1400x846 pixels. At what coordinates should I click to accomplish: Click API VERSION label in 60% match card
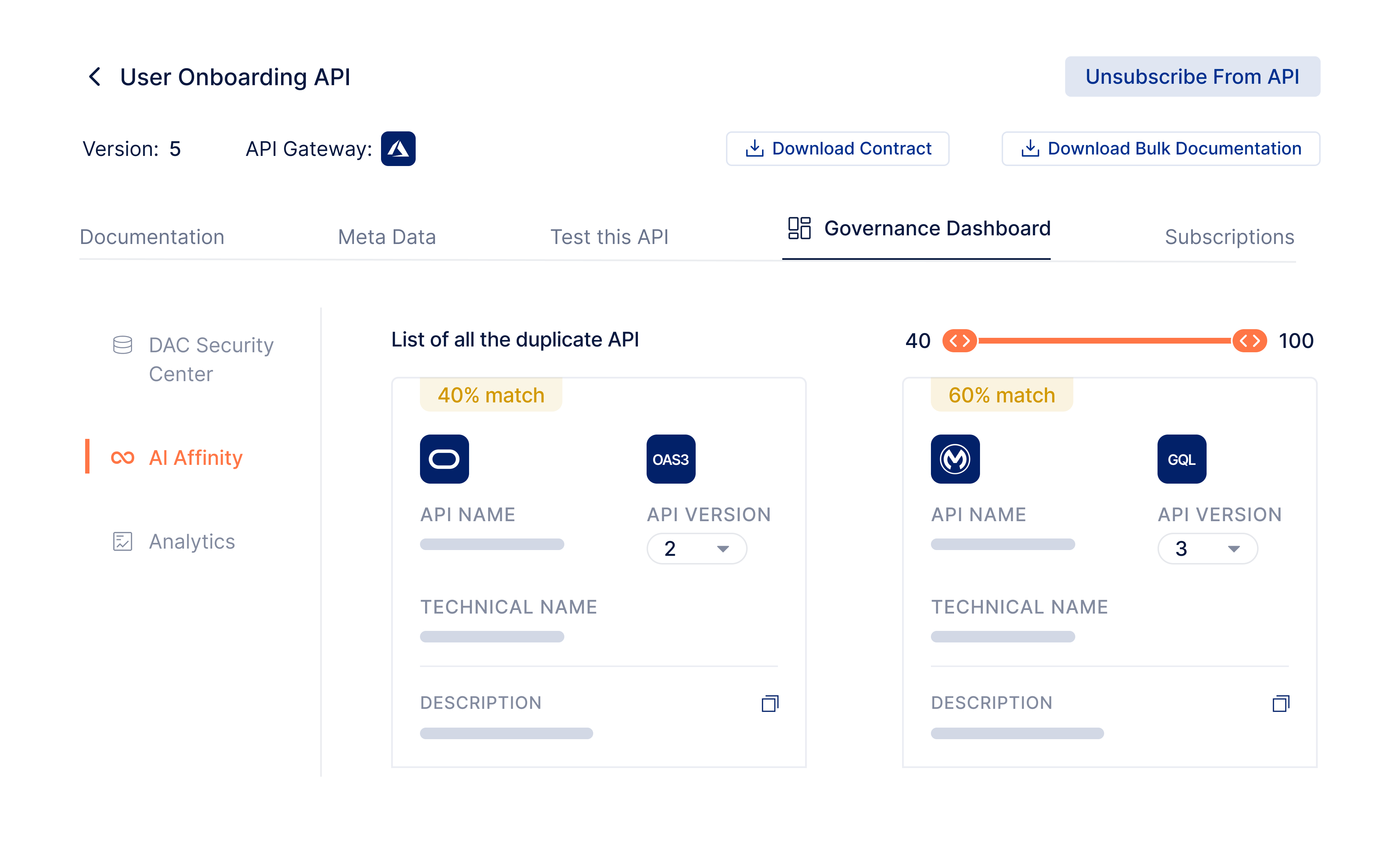1220,515
